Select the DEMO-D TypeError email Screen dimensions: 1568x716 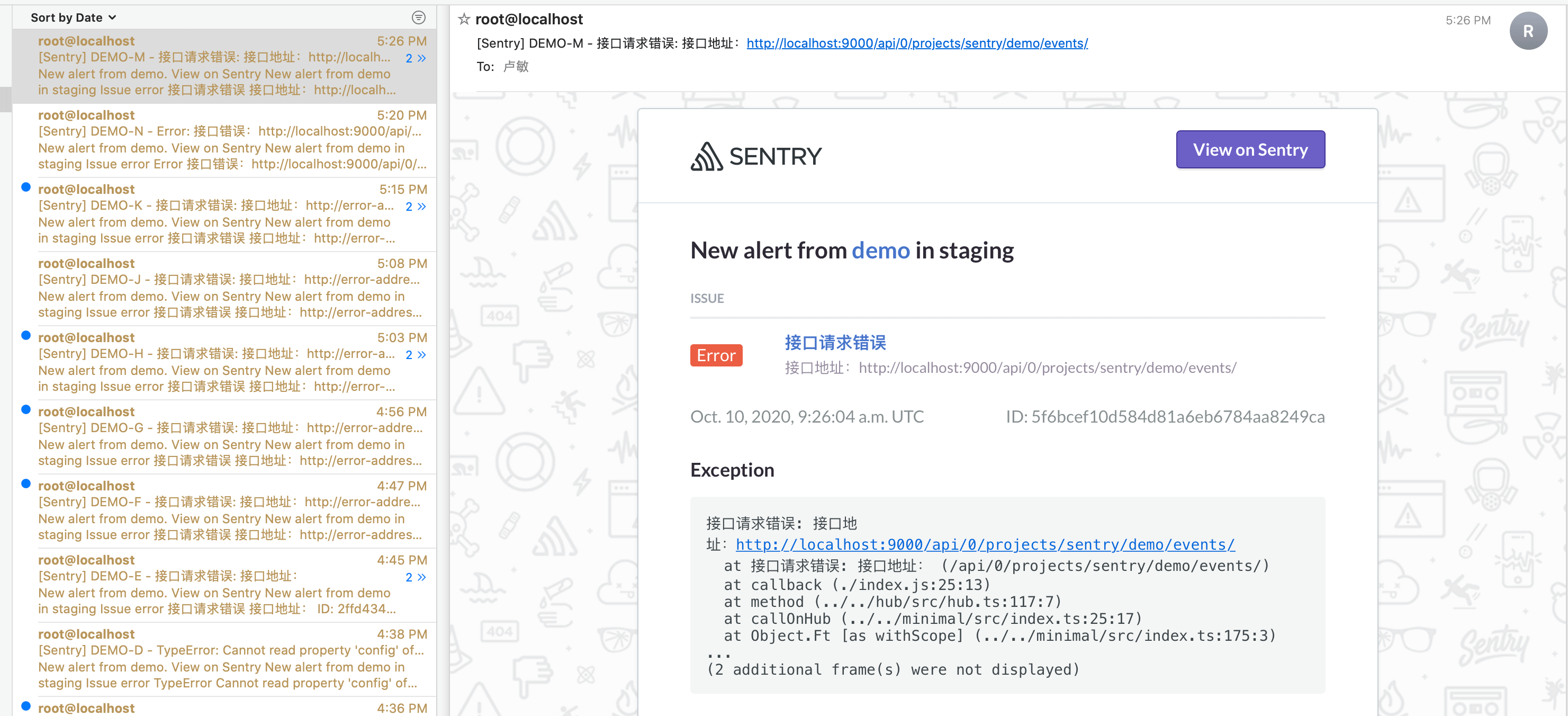(x=224, y=659)
